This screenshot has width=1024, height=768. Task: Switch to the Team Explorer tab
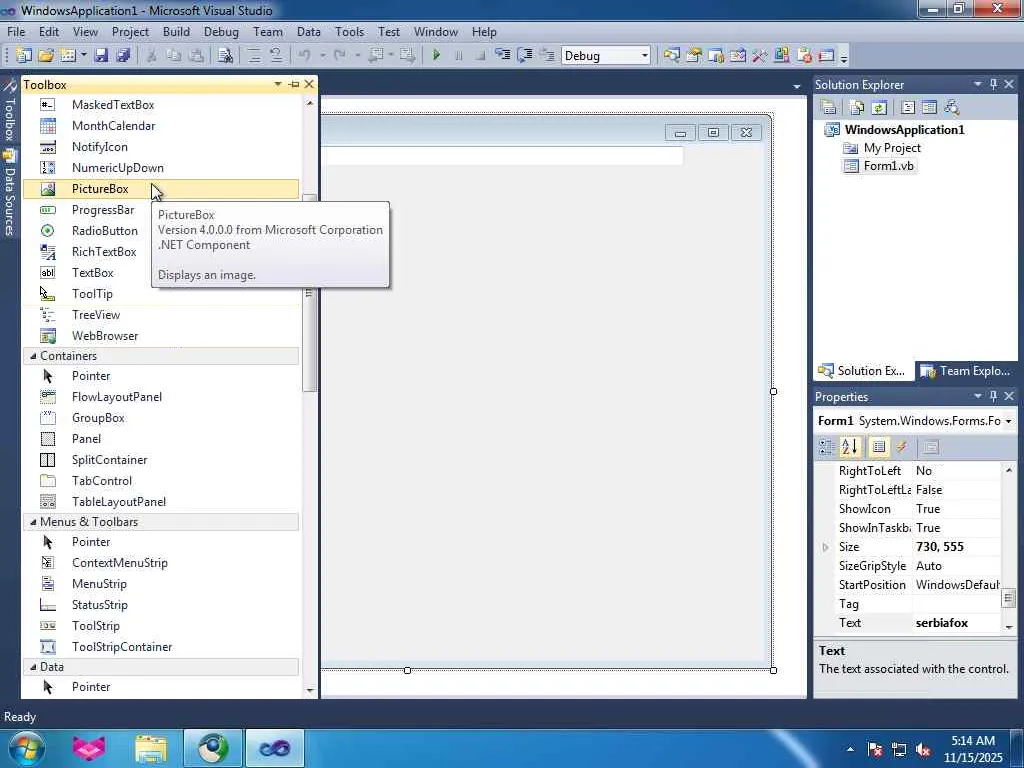(x=965, y=371)
